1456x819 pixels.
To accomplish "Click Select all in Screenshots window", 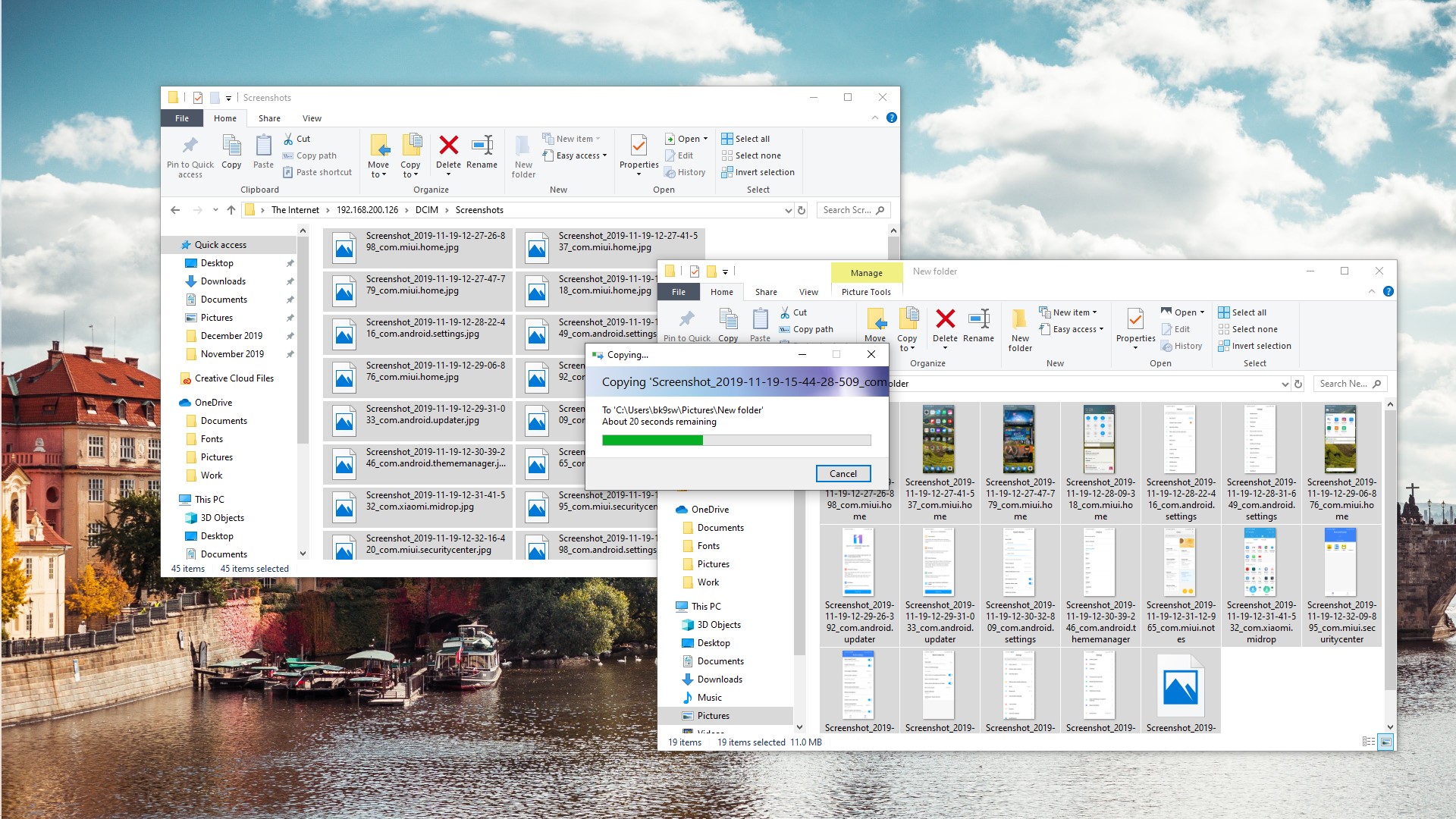I will click(x=745, y=139).
